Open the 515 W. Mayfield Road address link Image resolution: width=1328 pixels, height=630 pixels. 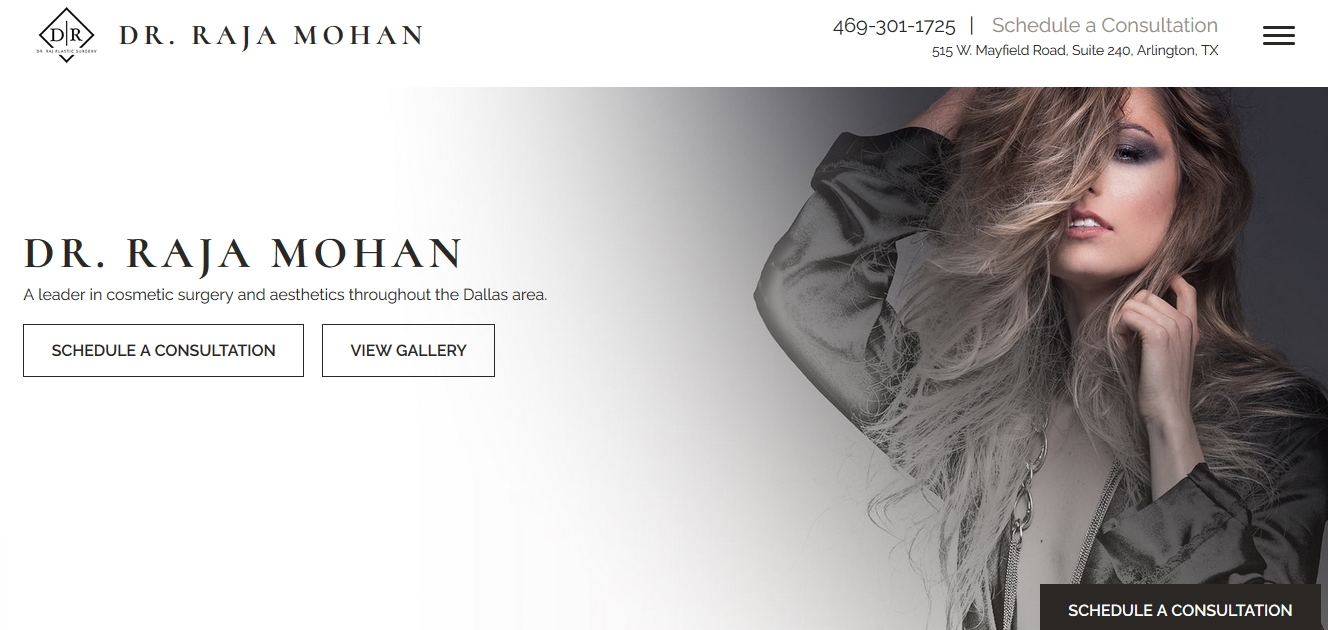click(1075, 51)
